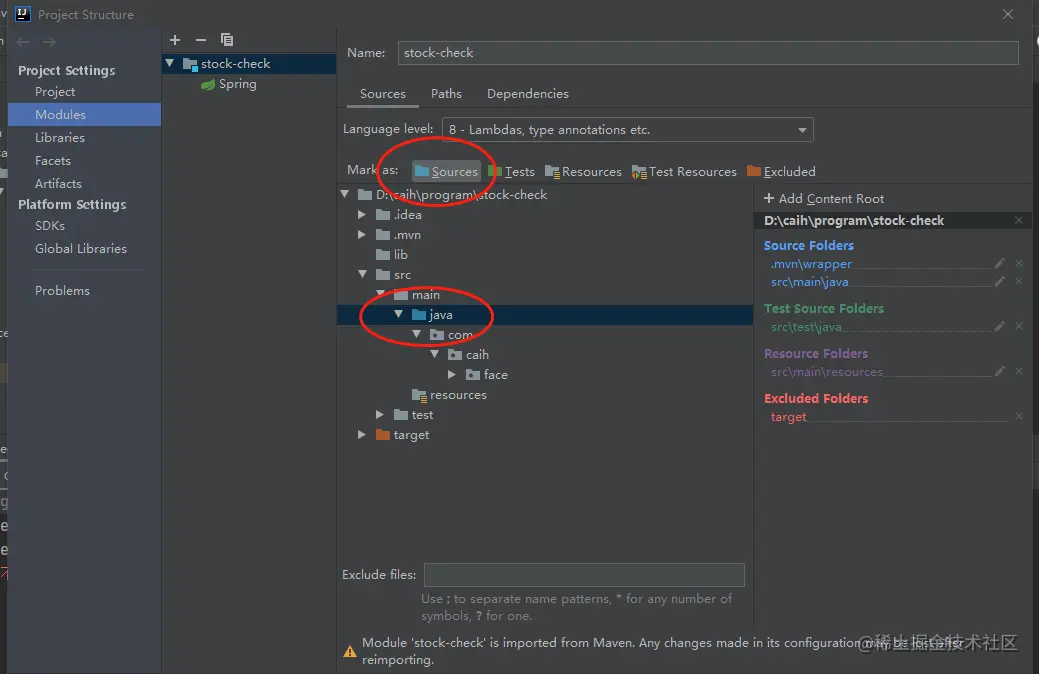
Task: Unmark src\main\resources resource folder
Action: (x=1019, y=371)
